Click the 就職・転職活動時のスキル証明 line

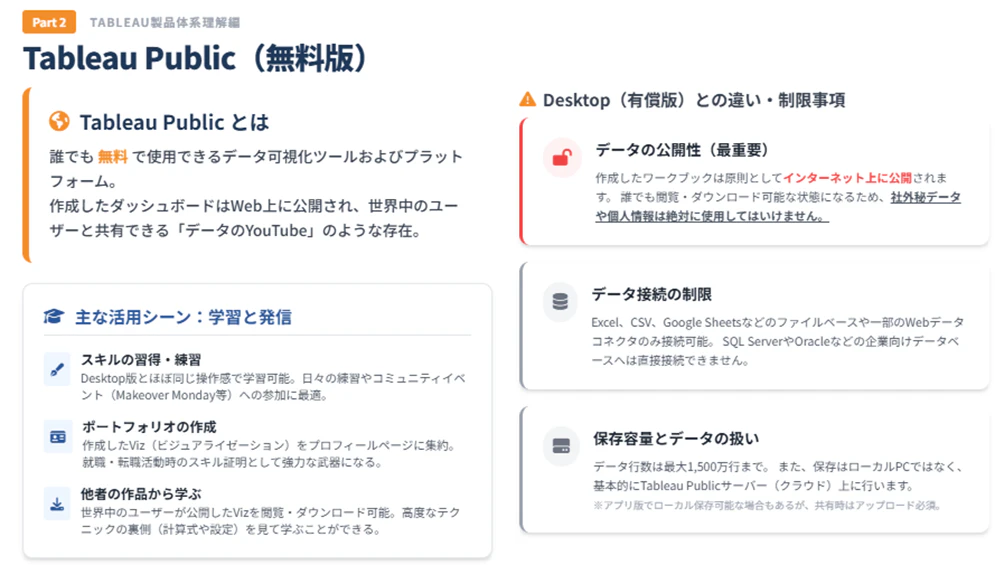point(232,462)
